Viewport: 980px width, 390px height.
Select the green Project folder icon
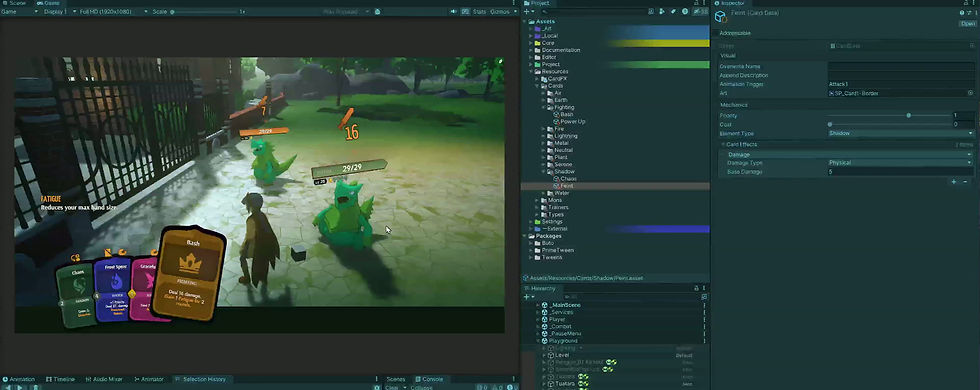[x=538, y=64]
